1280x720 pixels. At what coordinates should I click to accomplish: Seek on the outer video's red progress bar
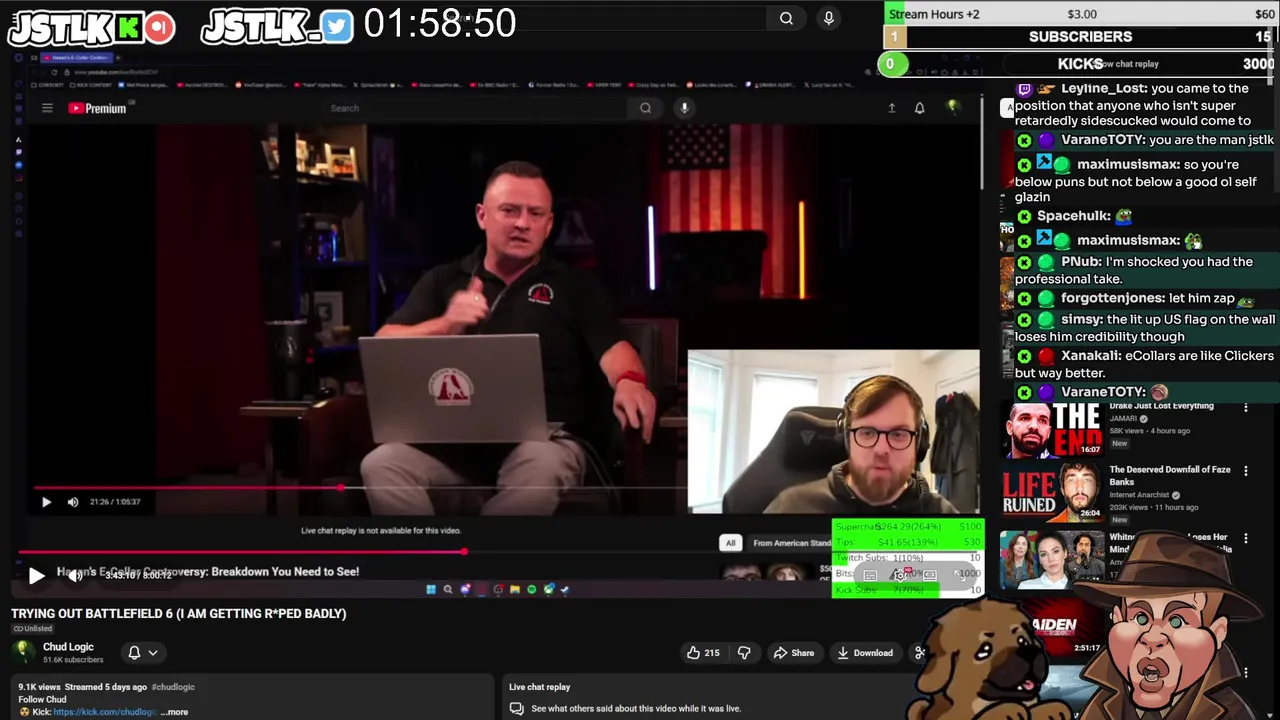click(241, 551)
